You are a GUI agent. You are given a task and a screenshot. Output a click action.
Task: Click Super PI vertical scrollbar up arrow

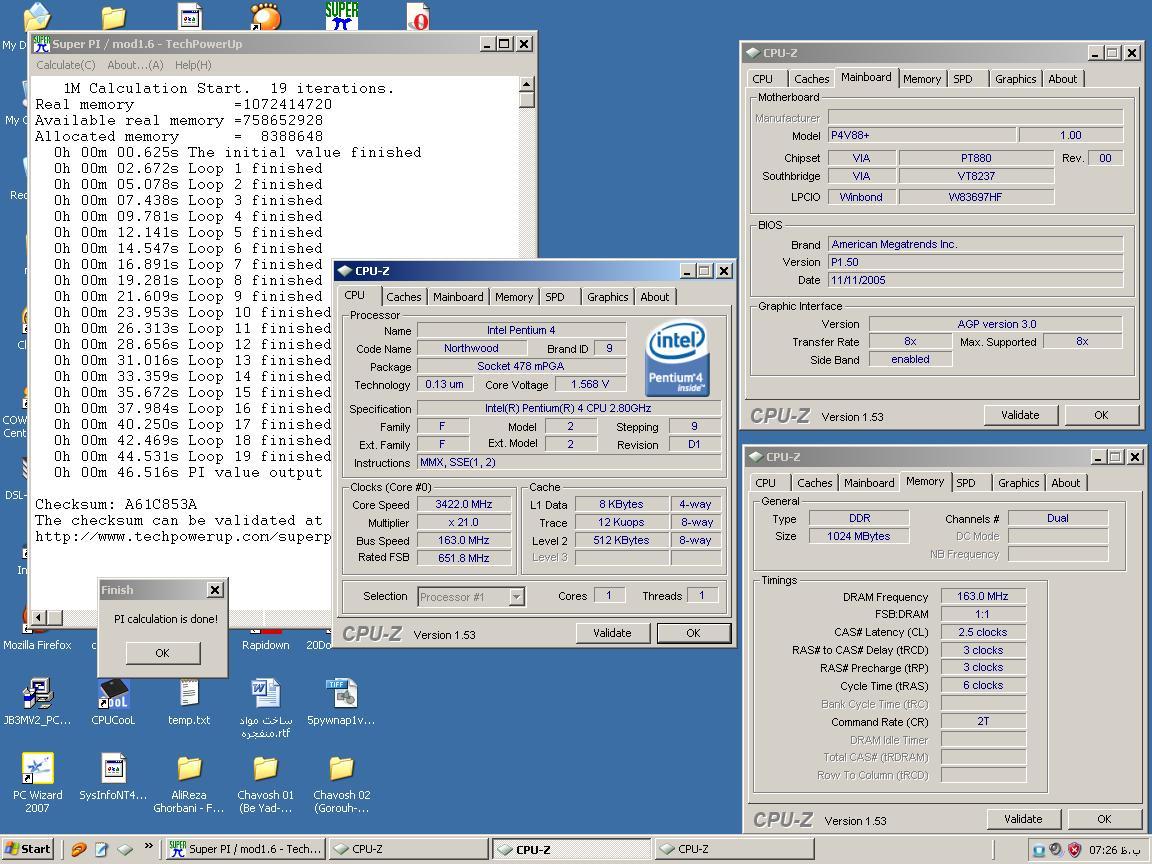click(x=527, y=84)
